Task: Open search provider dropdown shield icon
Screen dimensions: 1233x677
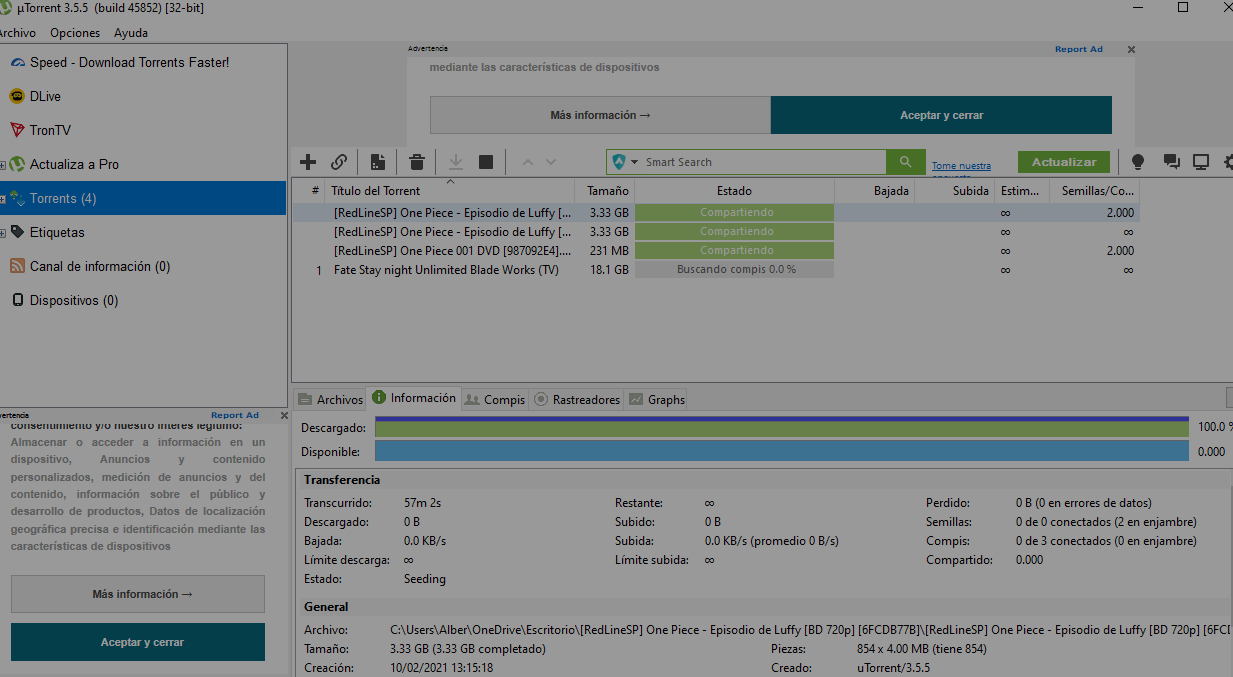Action: (623, 162)
